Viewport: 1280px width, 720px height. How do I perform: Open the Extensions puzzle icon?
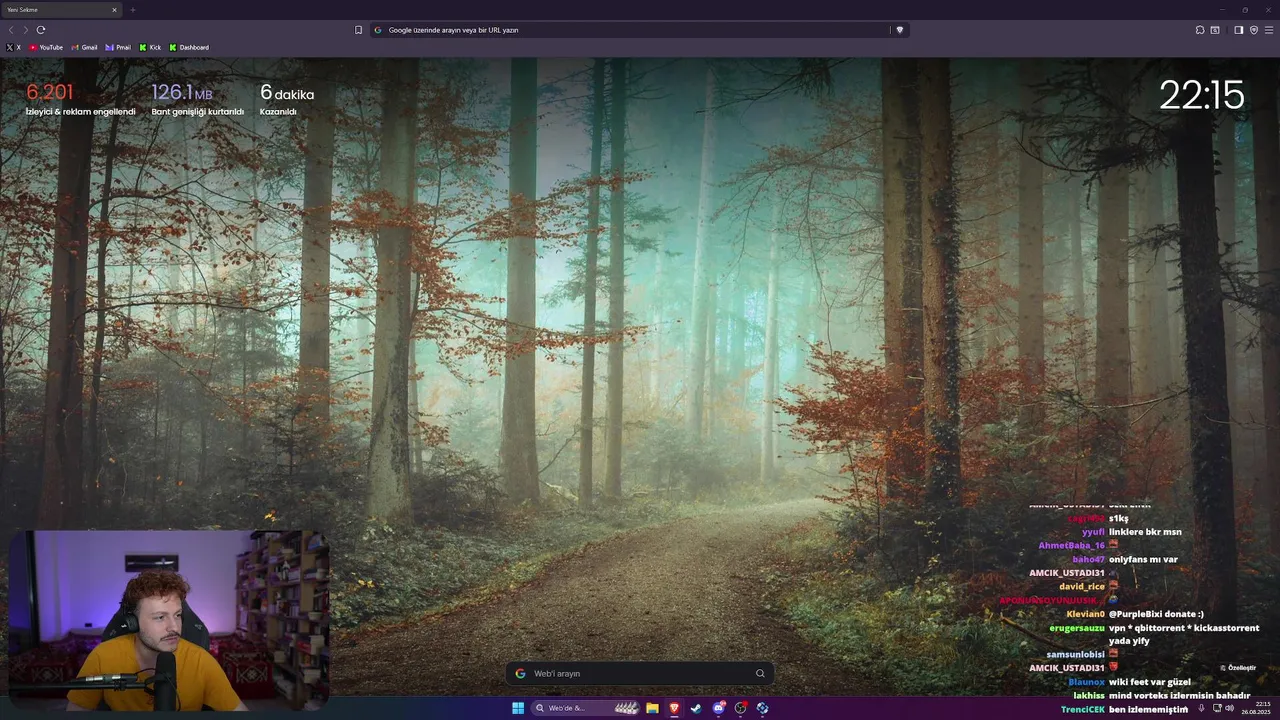(x=1200, y=30)
